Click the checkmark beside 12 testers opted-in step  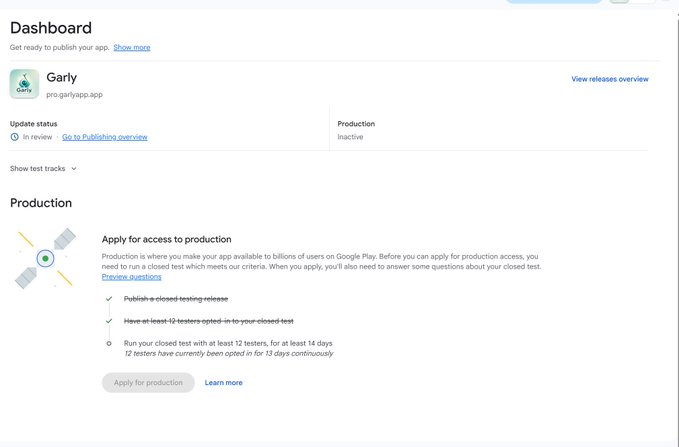click(x=109, y=321)
